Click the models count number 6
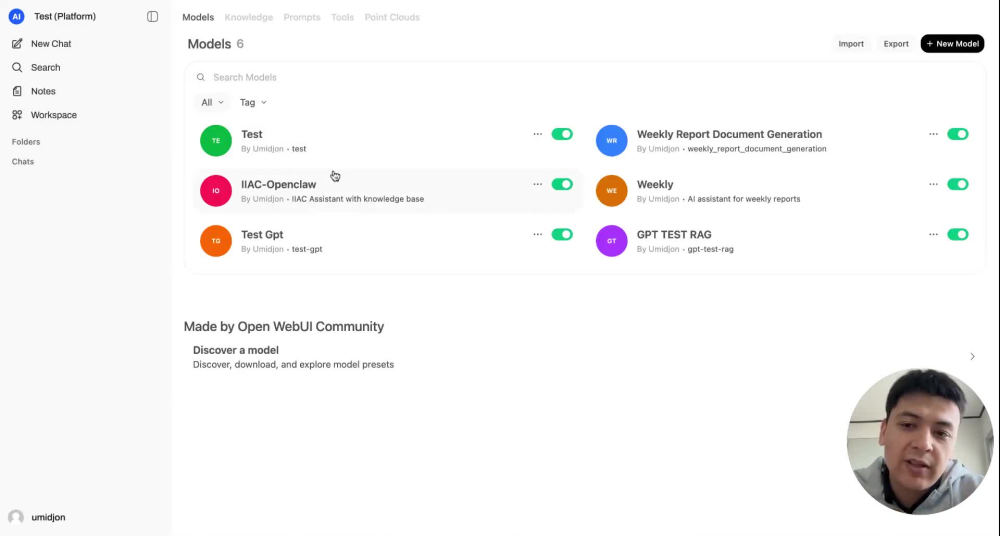Viewport: 1000px width, 536px height. [x=240, y=44]
